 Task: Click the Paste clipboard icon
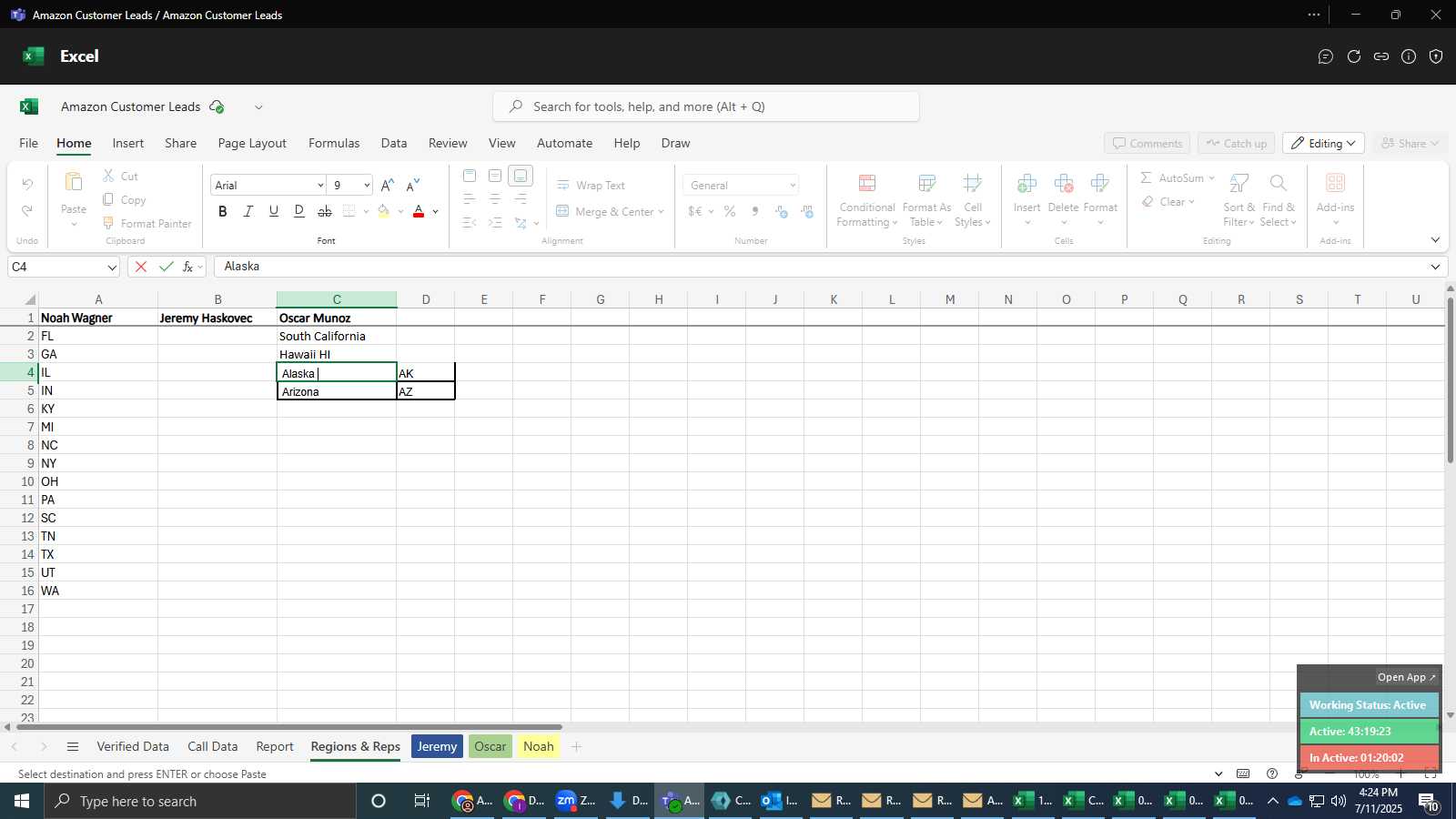pyautogui.click(x=74, y=182)
